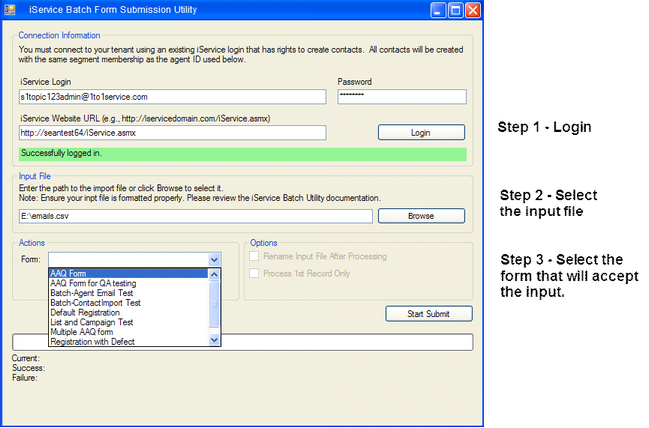Click the form list scroll-up arrow
The width and height of the screenshot is (649, 428).
[214, 274]
